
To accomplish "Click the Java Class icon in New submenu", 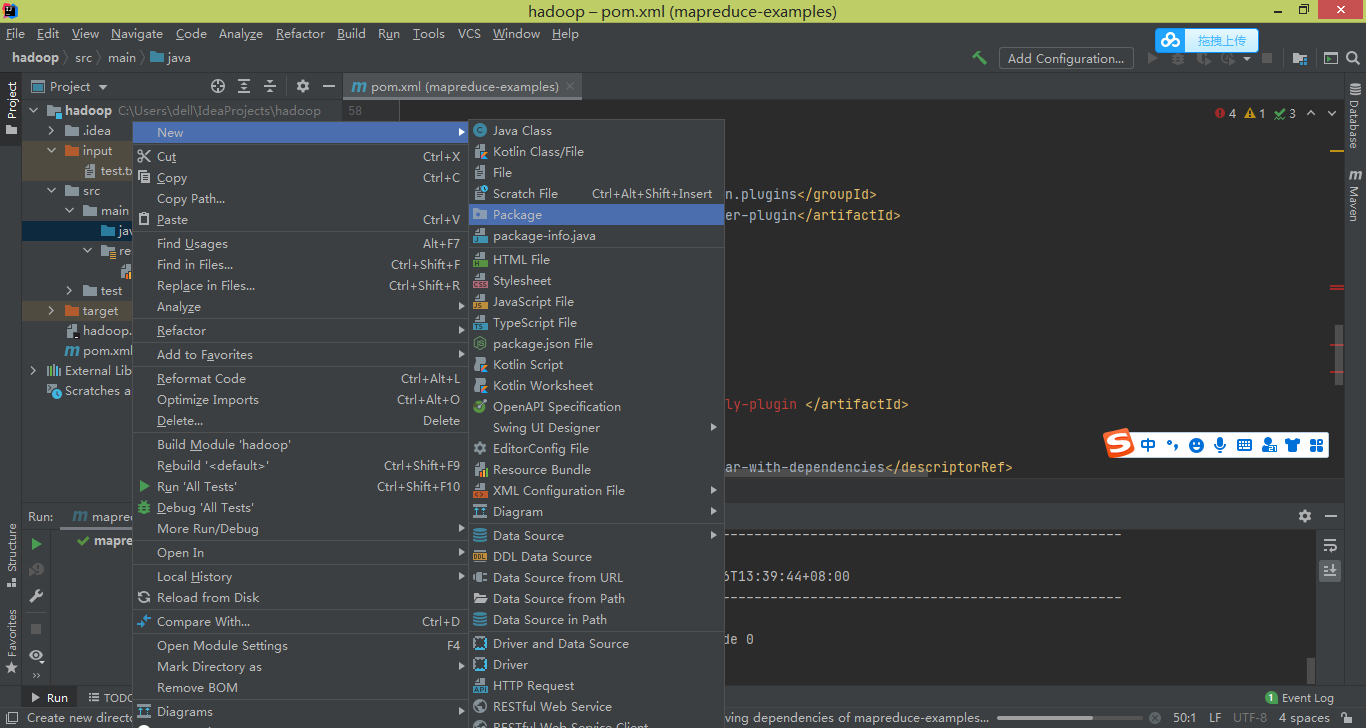I will click(x=480, y=130).
